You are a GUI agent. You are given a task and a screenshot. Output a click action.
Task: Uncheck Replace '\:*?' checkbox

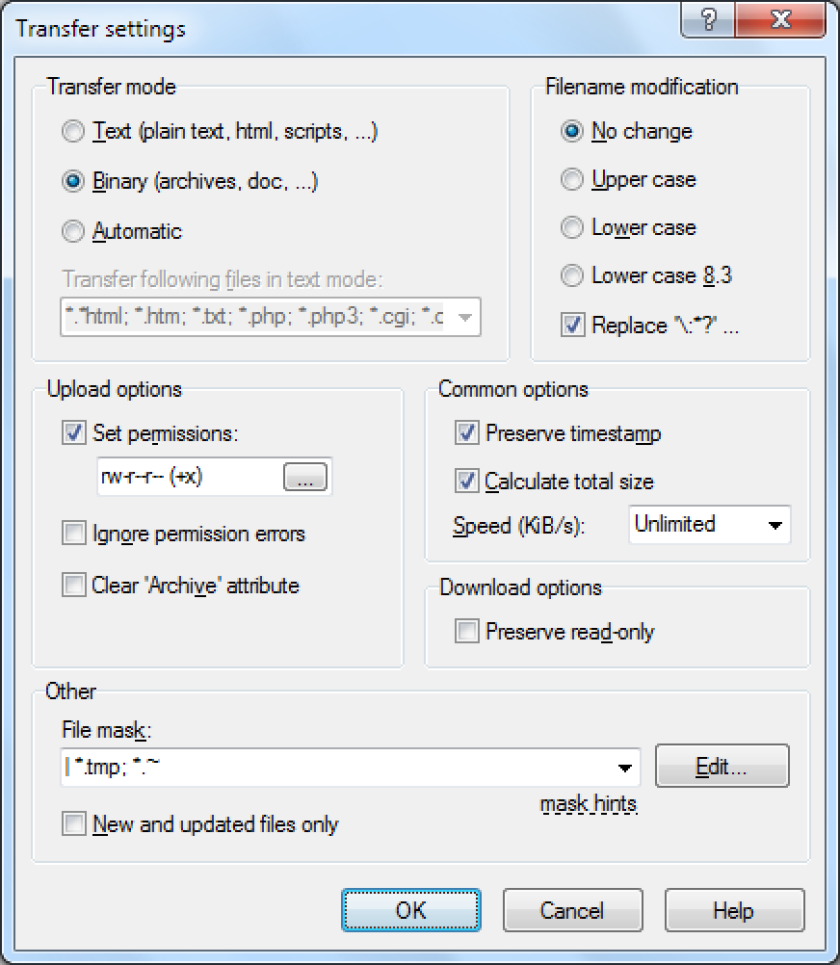572,324
